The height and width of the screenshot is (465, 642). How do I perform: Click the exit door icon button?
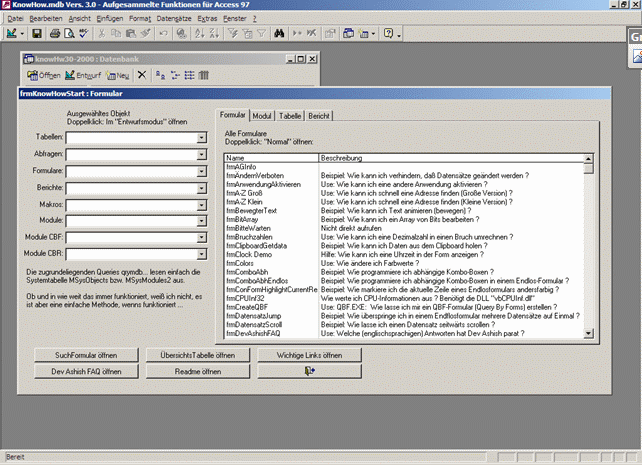310,371
